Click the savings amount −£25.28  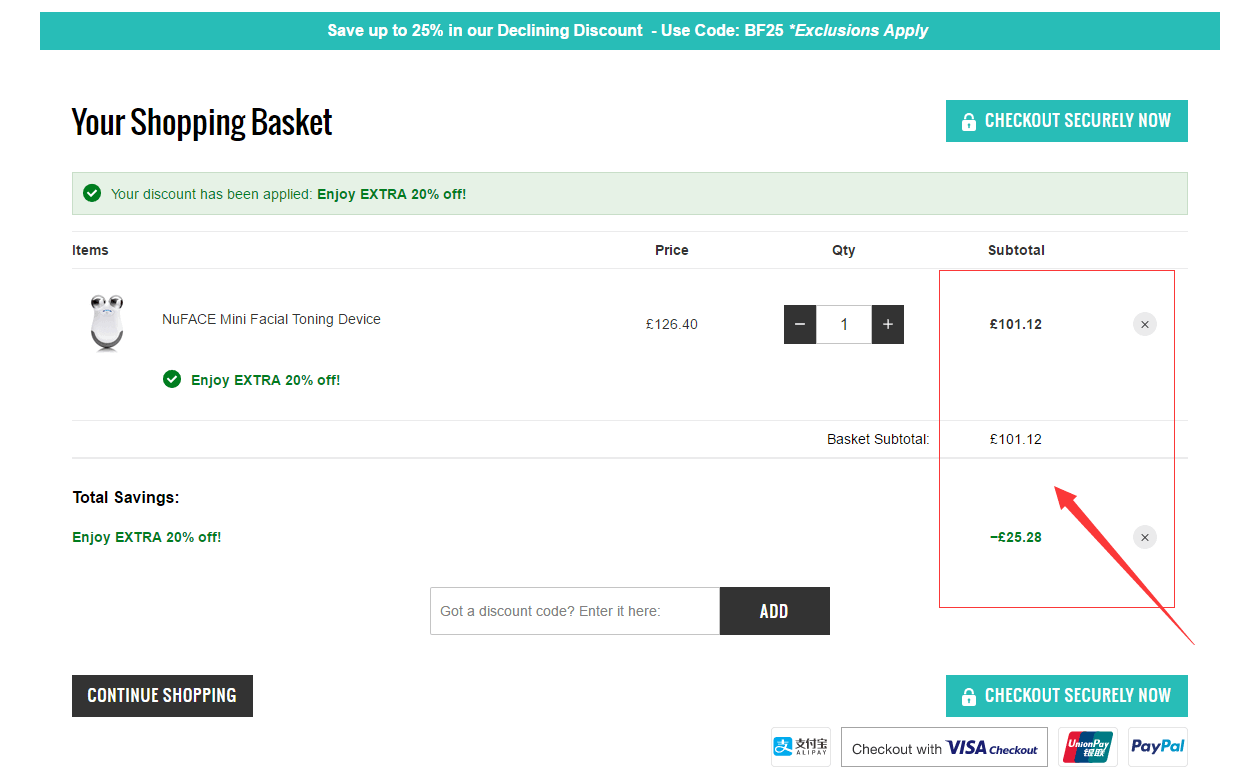pyautogui.click(x=1016, y=537)
